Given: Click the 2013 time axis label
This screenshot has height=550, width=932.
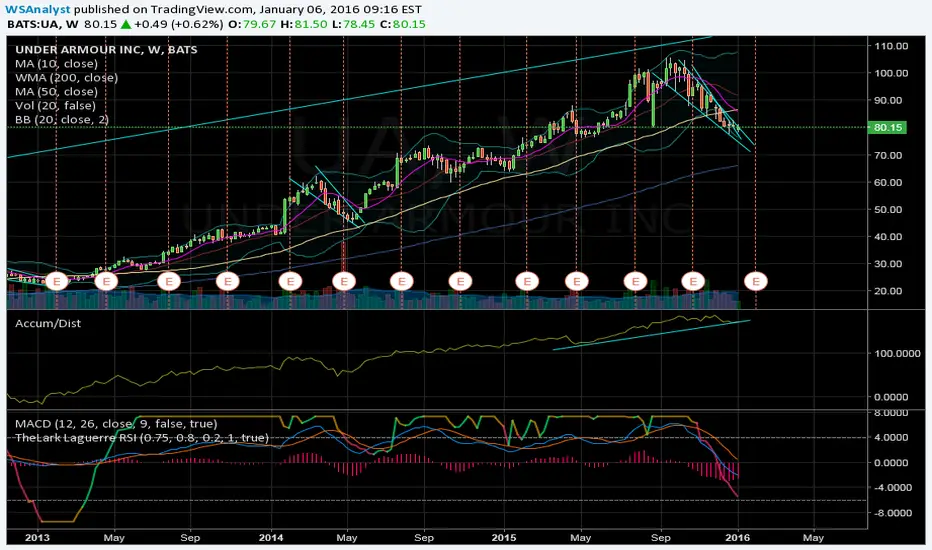Looking at the screenshot, I should tap(37, 538).
